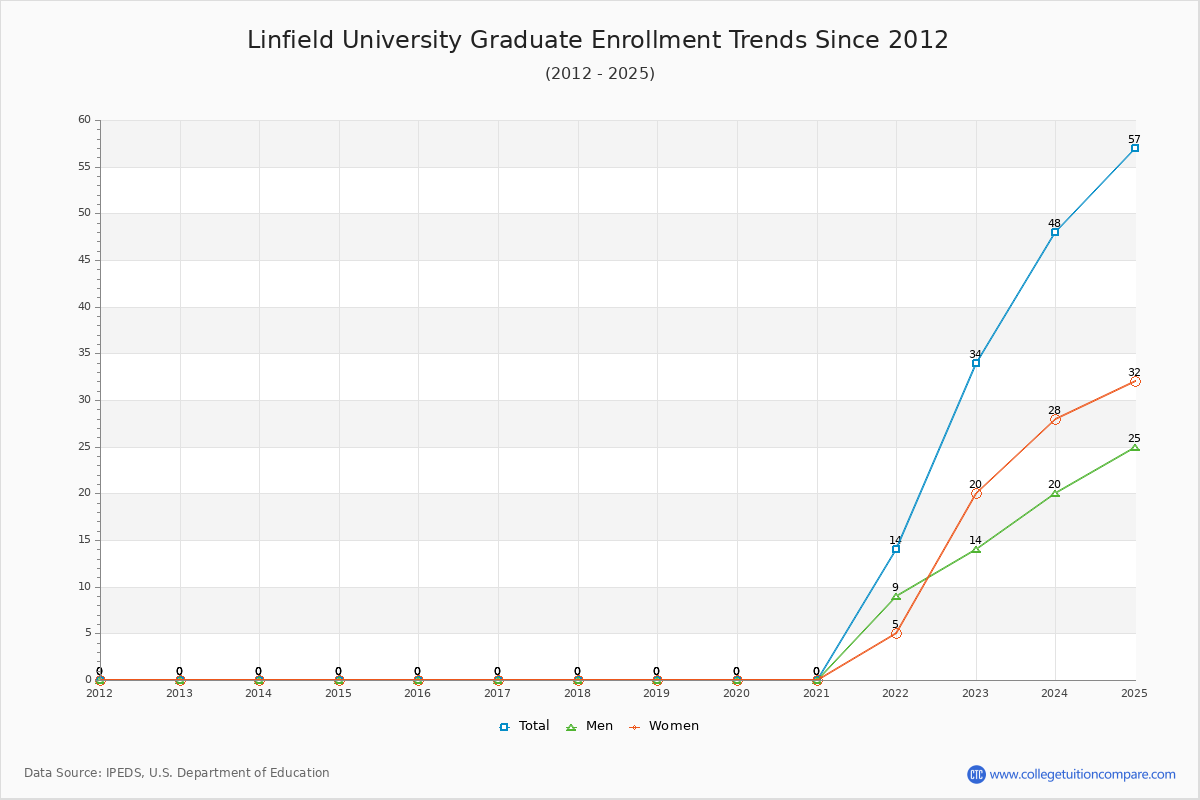This screenshot has height=800, width=1200.
Task: Toggle the Women series in legend
Action: click(x=663, y=726)
